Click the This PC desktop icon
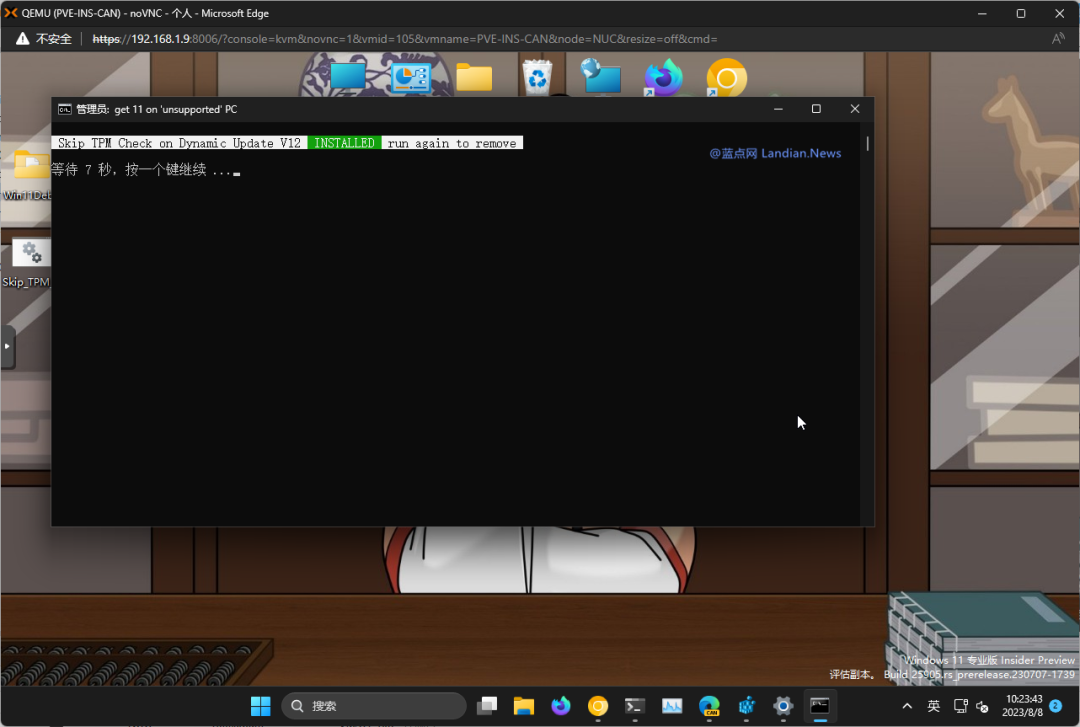Viewport: 1080px width, 727px height. (348, 77)
